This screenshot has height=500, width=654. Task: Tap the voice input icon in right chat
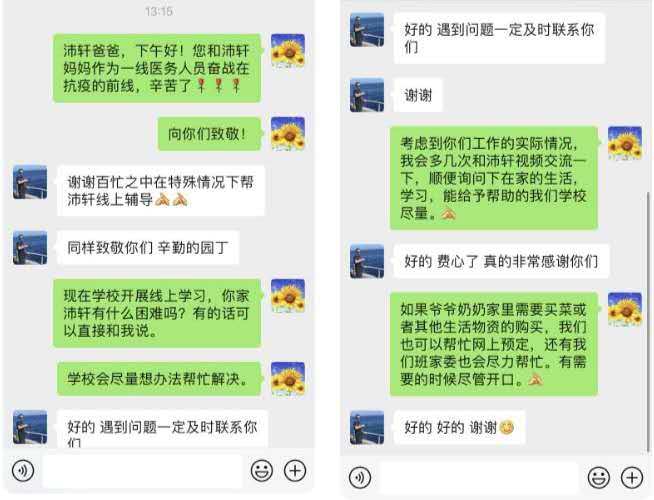(x=360, y=477)
